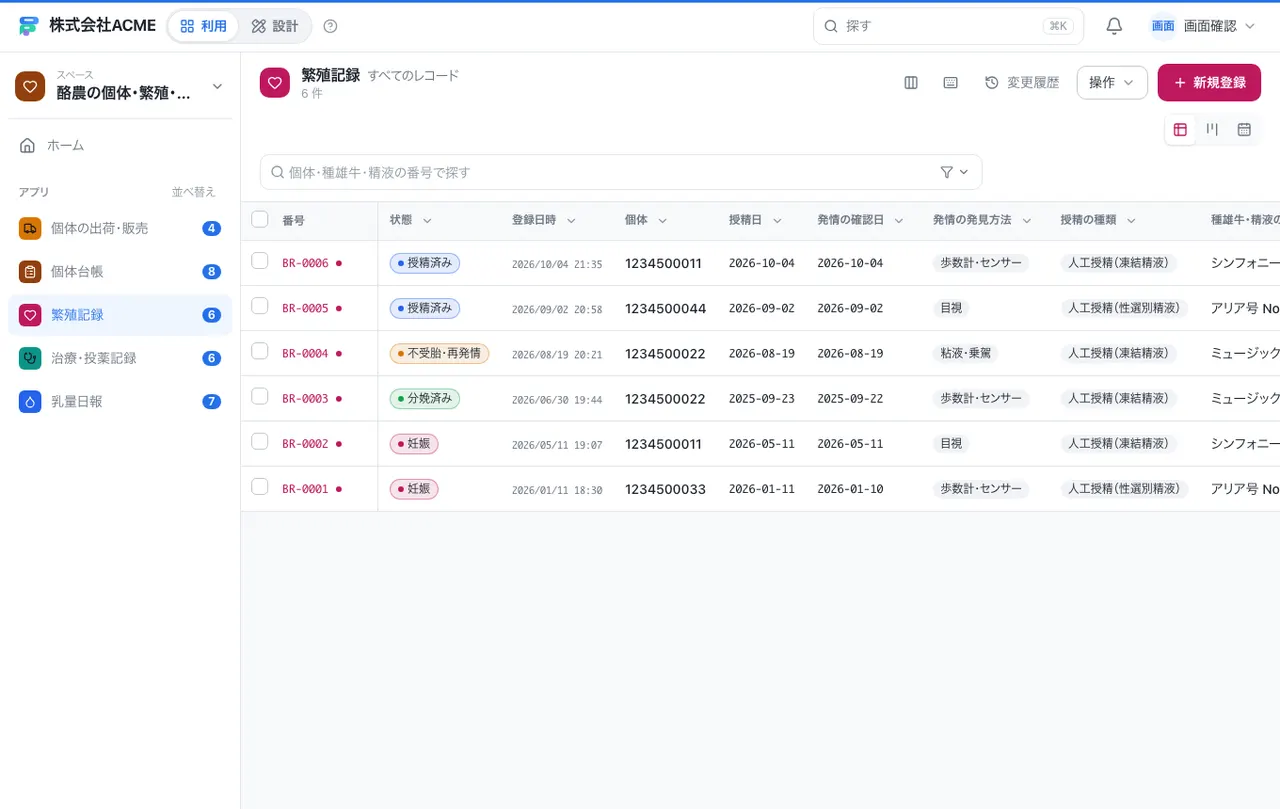Click the 治療・投薬記録 stethoscope icon
The width and height of the screenshot is (1280, 809).
coord(30,358)
